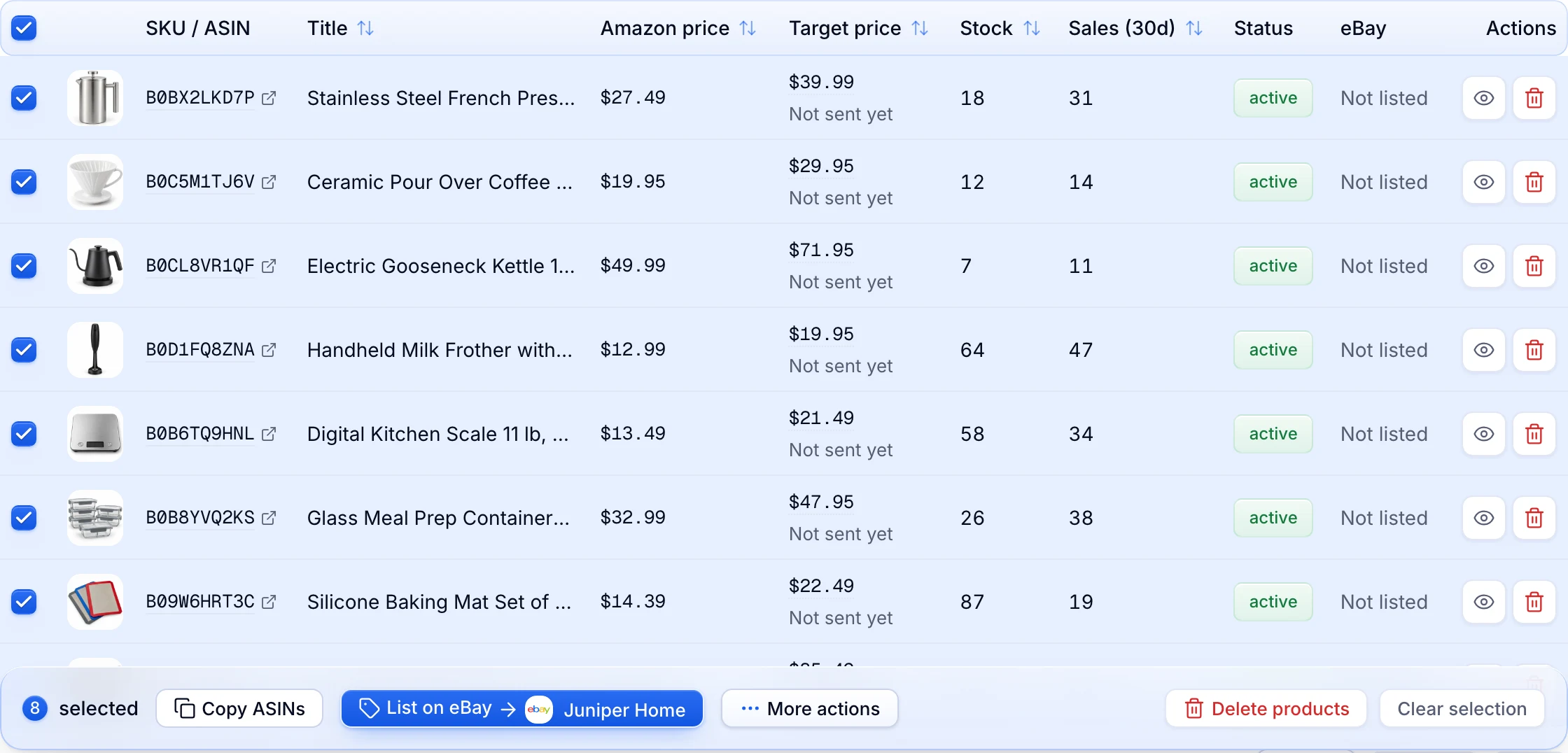The image size is (1568, 753).
Task: Uncheck the Digital Kitchen Scale row
Action: click(24, 434)
